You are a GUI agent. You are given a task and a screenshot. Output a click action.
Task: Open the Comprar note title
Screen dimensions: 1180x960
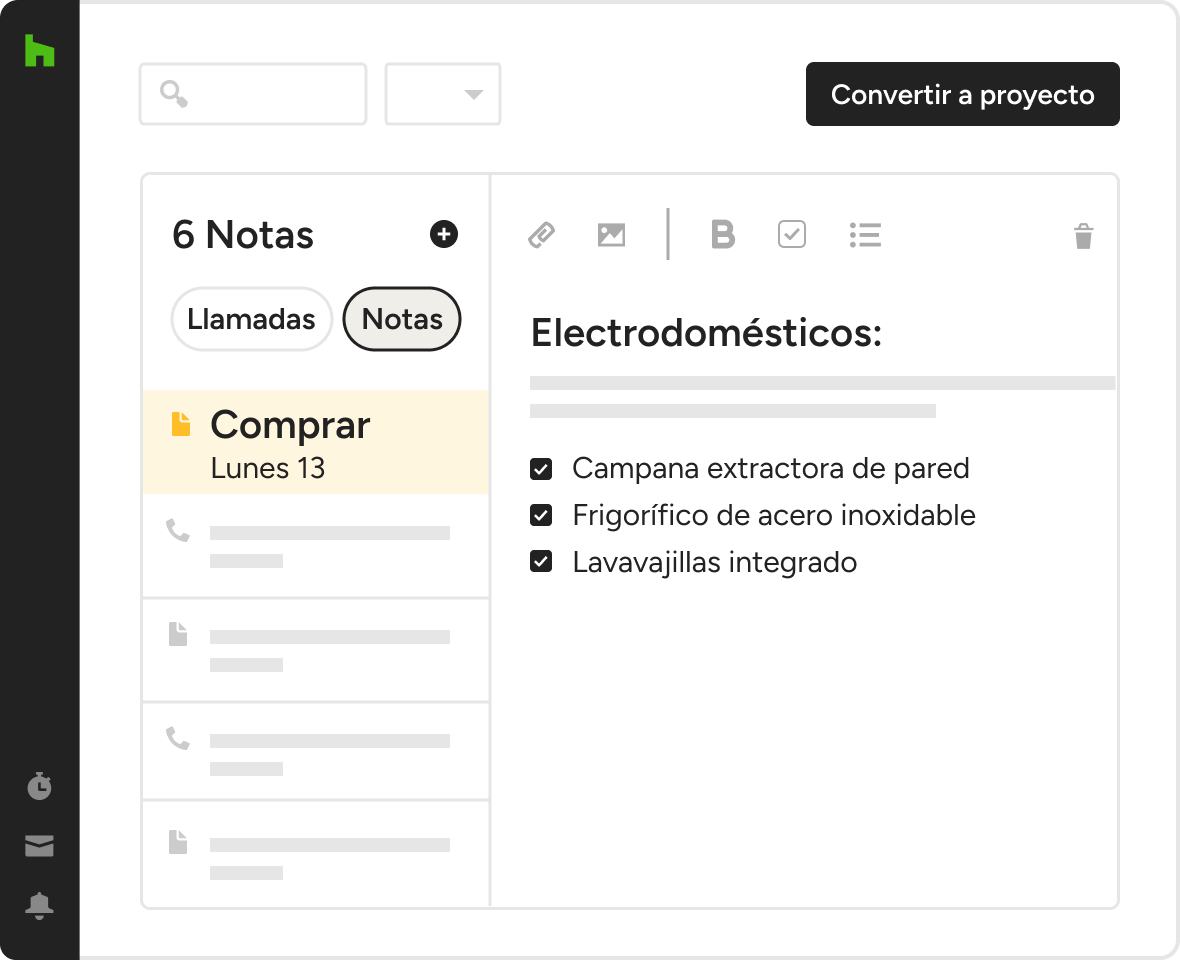[290, 426]
